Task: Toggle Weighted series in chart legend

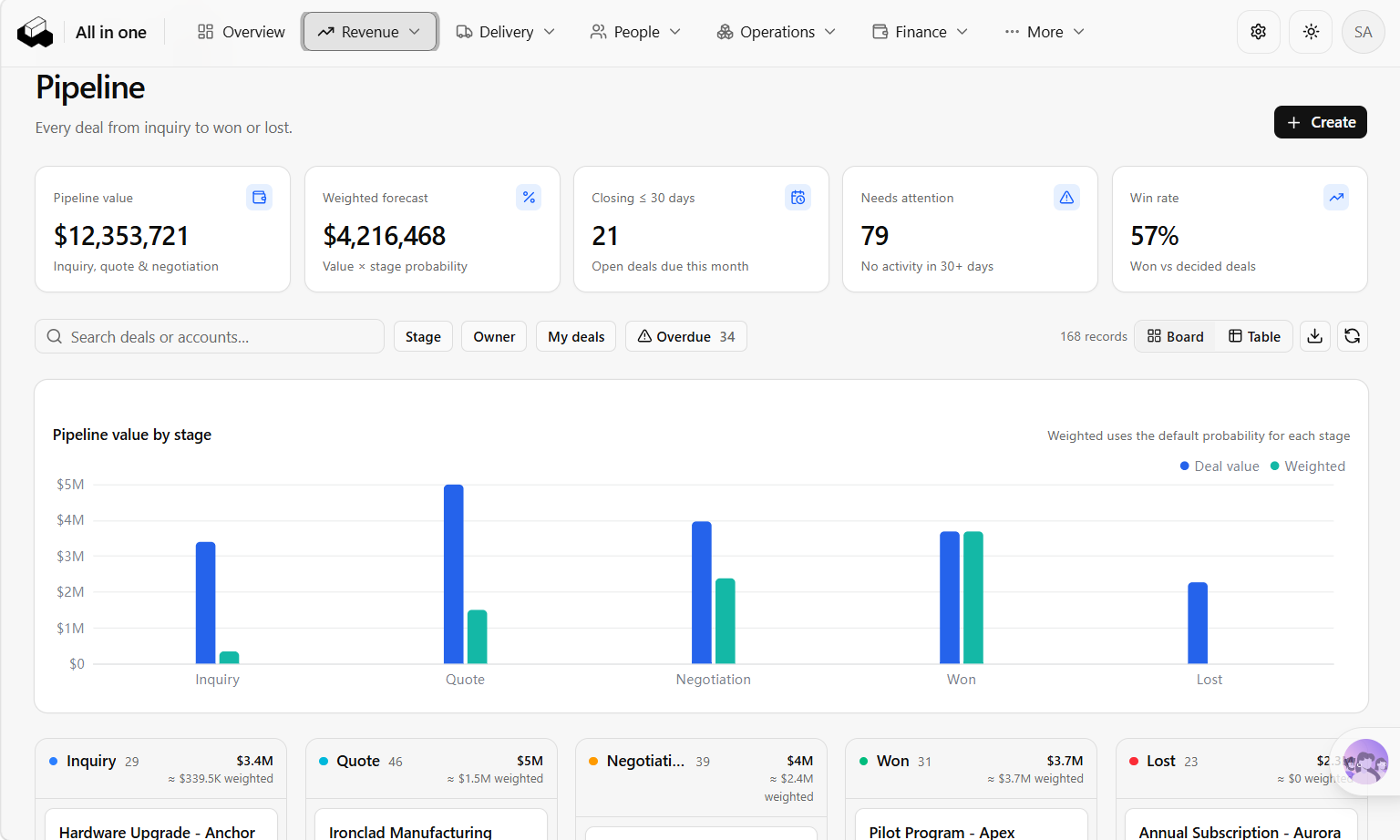Action: point(1308,466)
